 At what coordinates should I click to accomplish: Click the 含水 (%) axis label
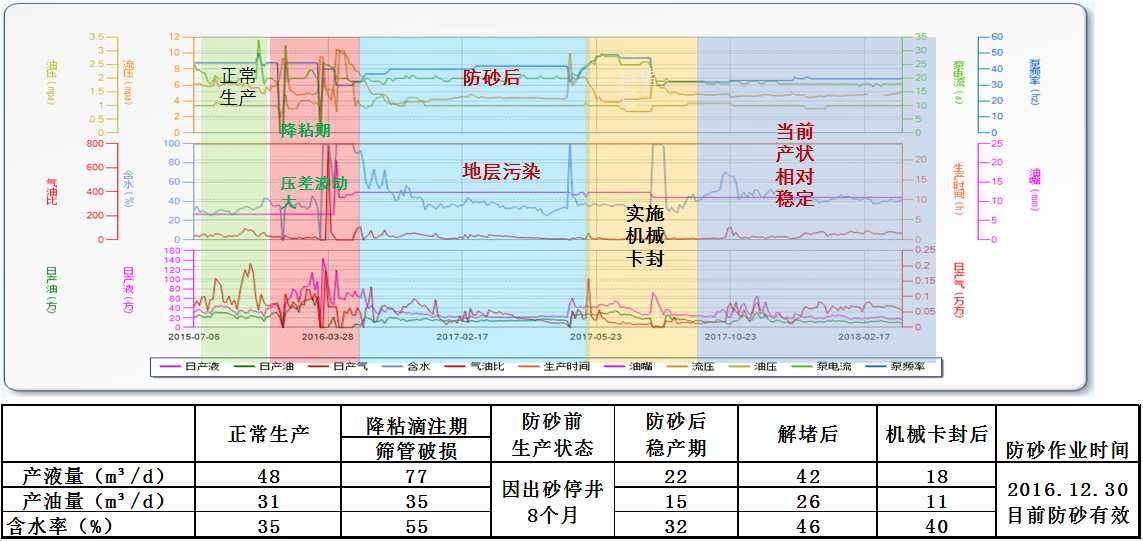(x=128, y=191)
